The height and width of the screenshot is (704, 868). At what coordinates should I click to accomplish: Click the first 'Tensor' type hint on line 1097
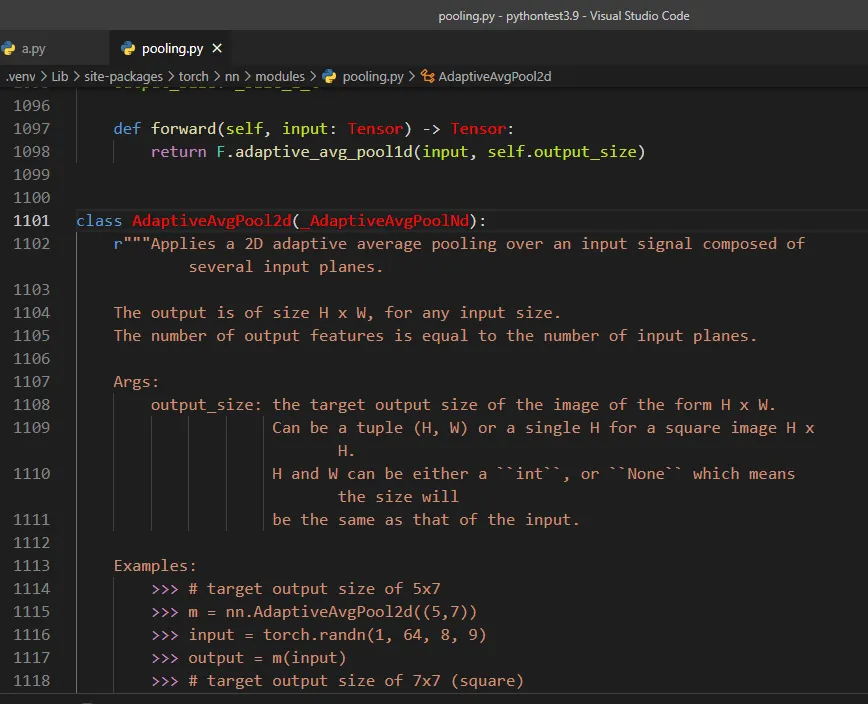click(x=375, y=129)
